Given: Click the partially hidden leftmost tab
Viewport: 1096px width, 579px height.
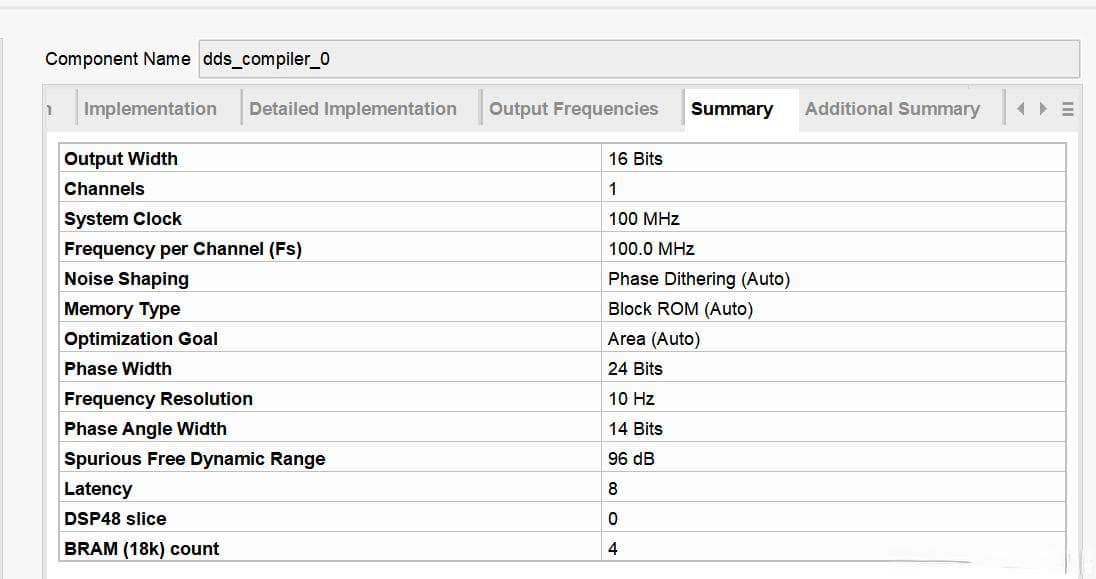Looking at the screenshot, I should coord(50,109).
